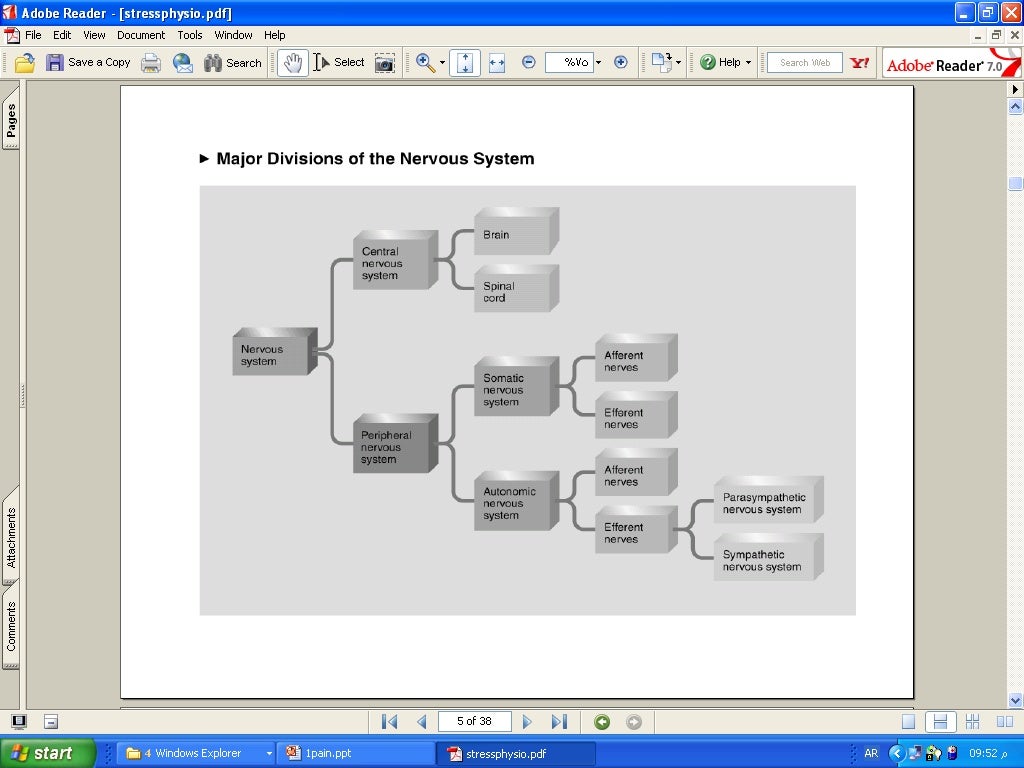Click the page number field 5 of 38
The image size is (1024, 768).
[475, 722]
